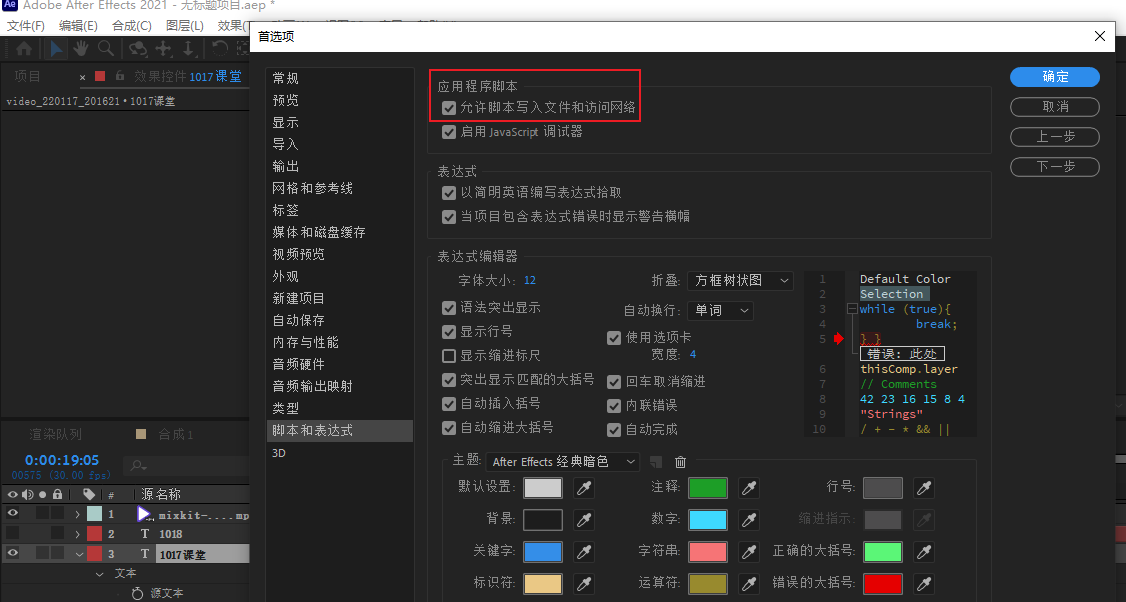
Task: Toggle 以简明英语编写表达式拾取 checkbox
Action: click(x=449, y=193)
